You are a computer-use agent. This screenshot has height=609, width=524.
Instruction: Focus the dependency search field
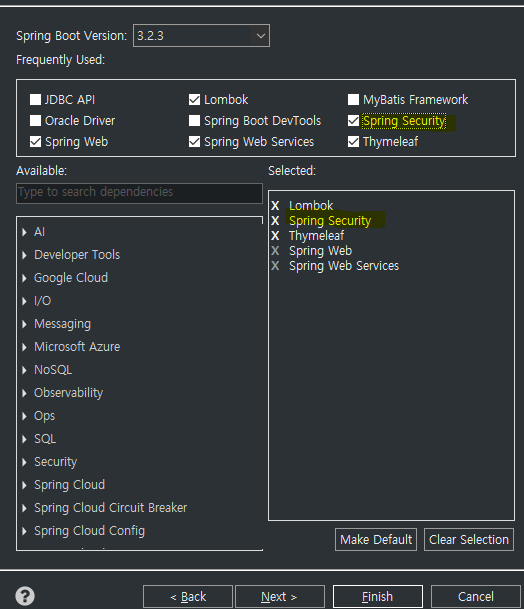(139, 193)
